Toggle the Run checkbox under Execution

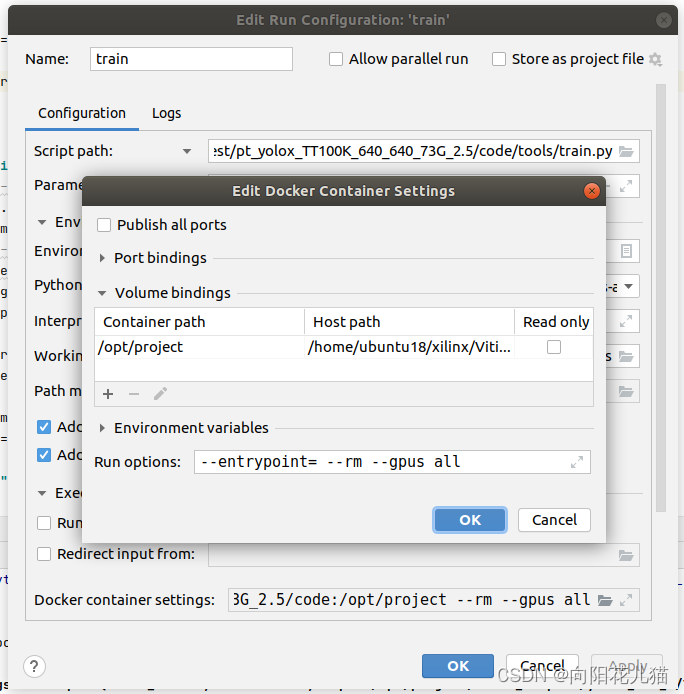point(44,523)
